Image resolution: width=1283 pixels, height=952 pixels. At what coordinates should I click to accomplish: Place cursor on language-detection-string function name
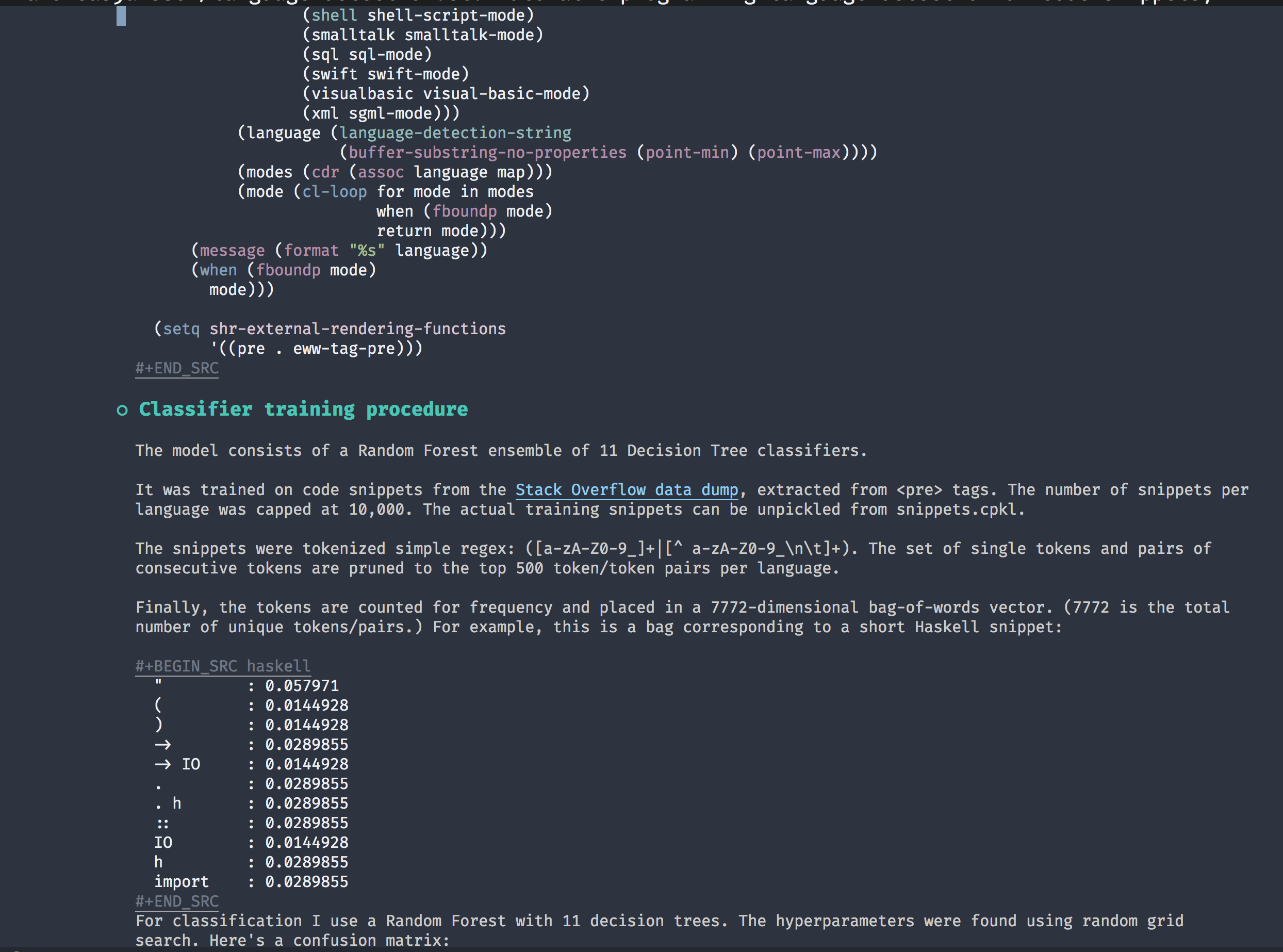point(455,133)
